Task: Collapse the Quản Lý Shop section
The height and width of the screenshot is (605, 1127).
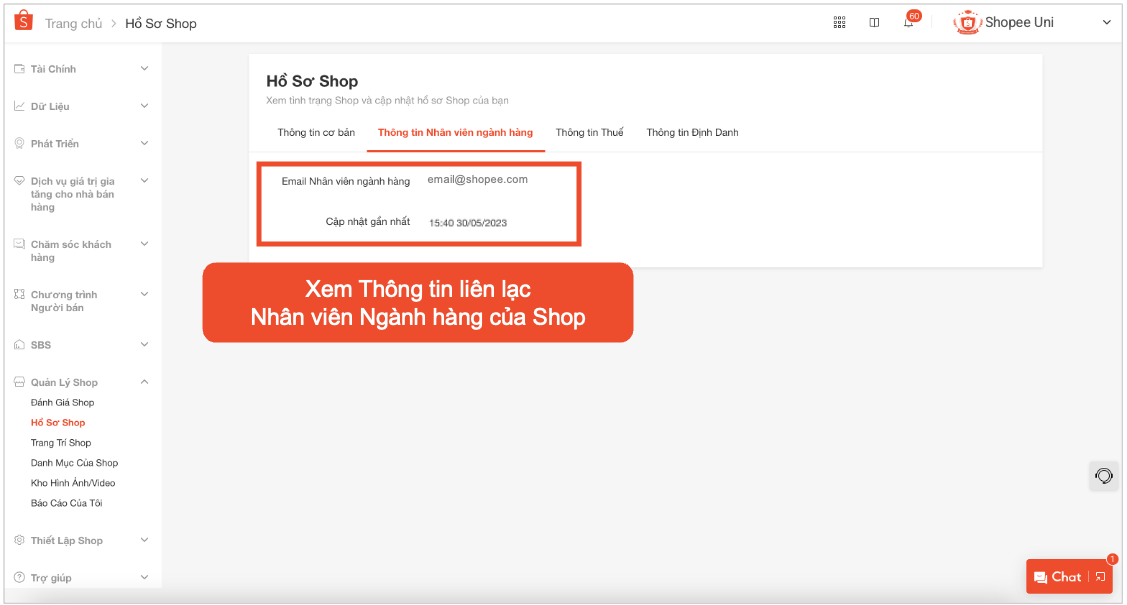Action: 144,381
